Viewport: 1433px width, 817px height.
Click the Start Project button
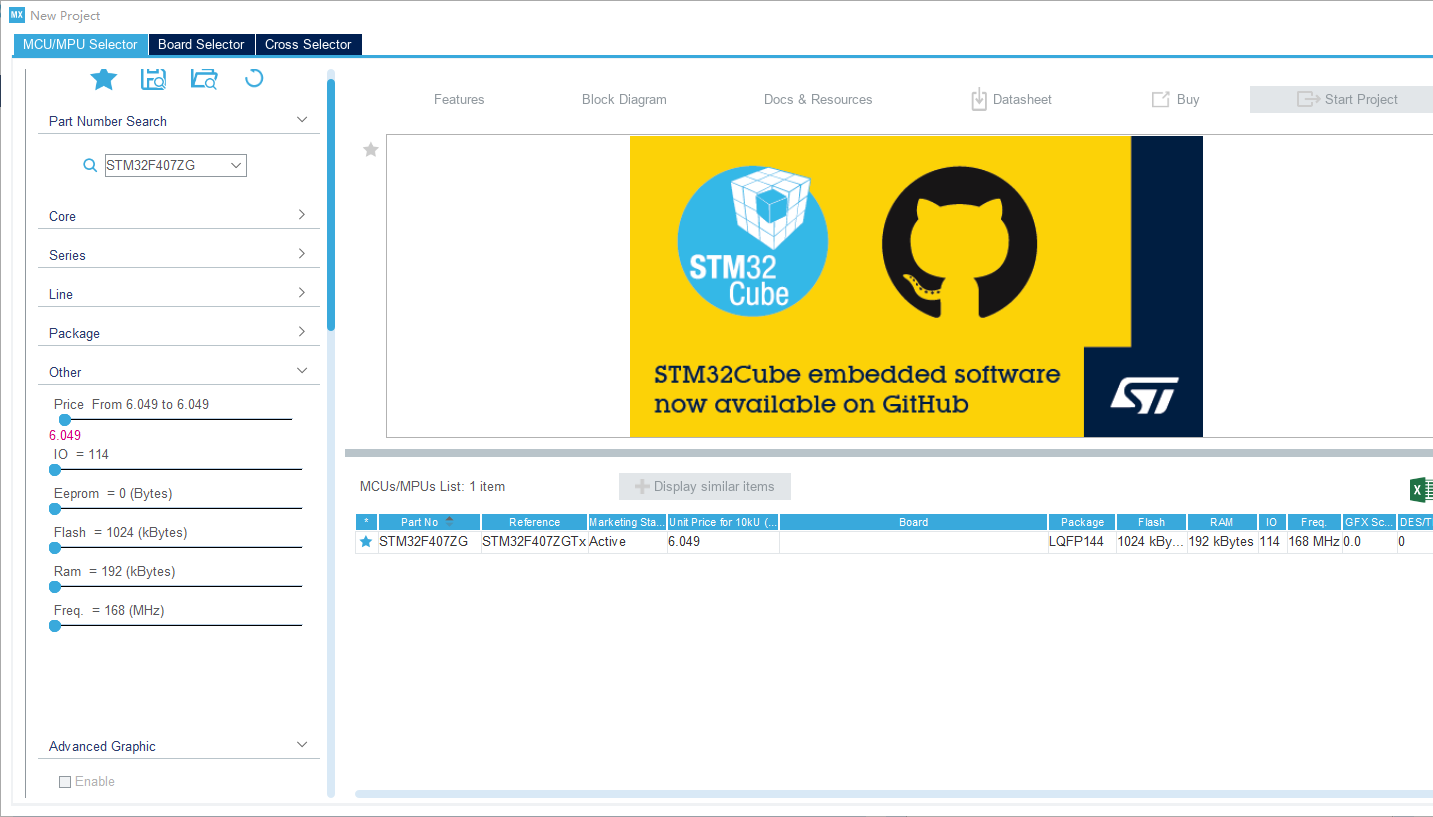point(1341,99)
